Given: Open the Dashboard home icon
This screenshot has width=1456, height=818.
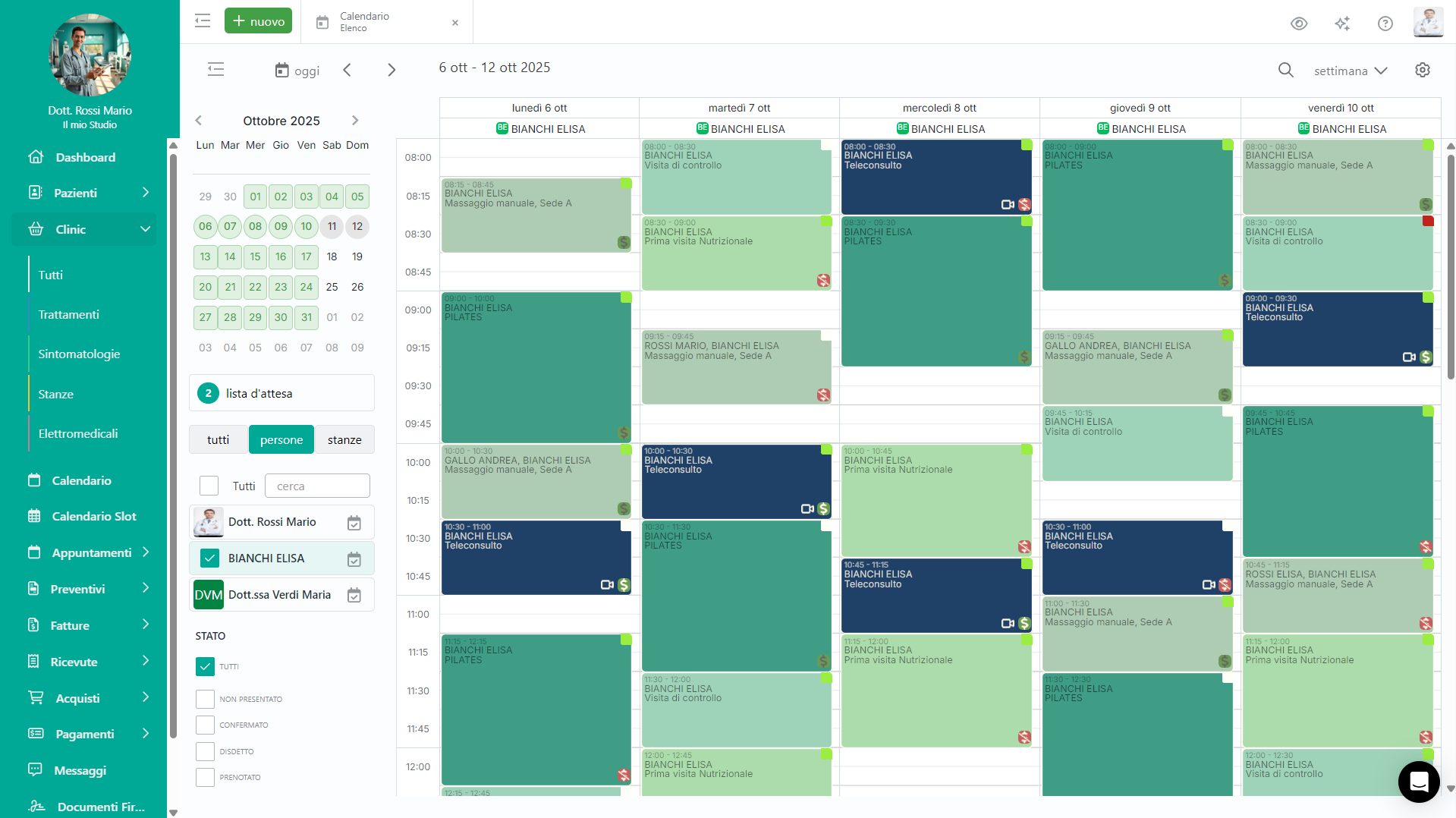Looking at the screenshot, I should tap(36, 157).
